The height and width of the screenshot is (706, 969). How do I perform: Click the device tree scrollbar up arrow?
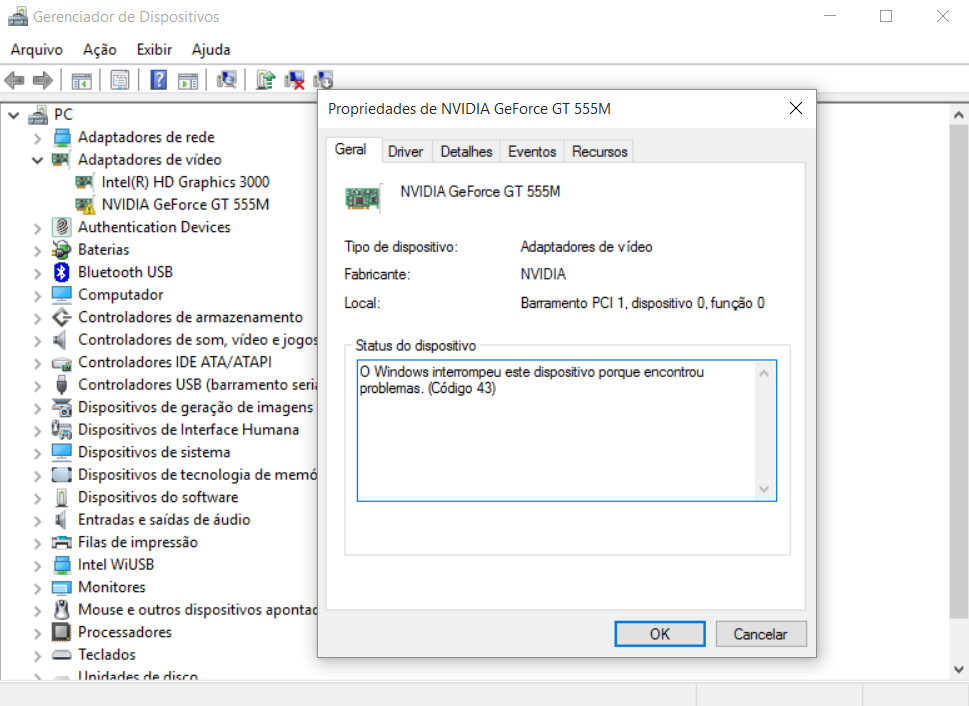click(x=958, y=115)
